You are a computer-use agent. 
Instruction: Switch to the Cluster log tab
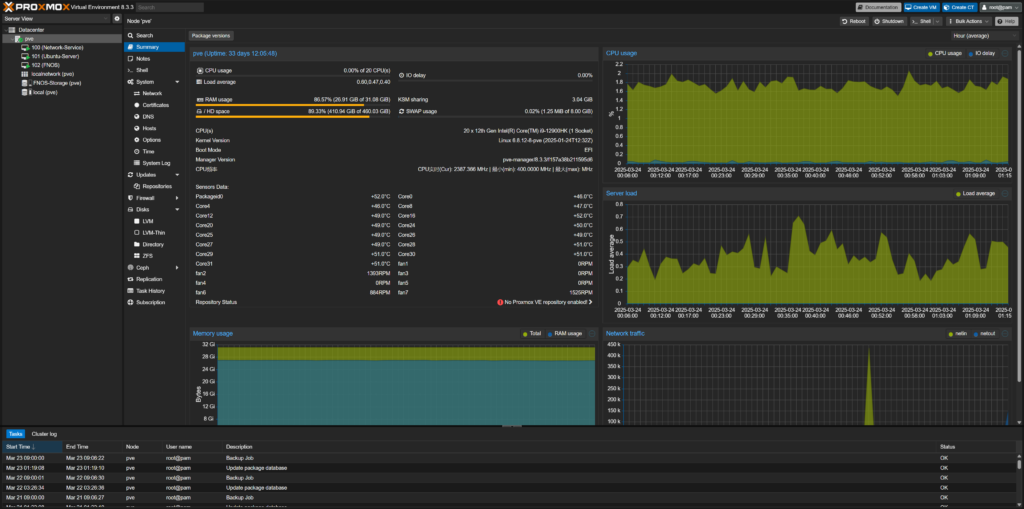44,434
